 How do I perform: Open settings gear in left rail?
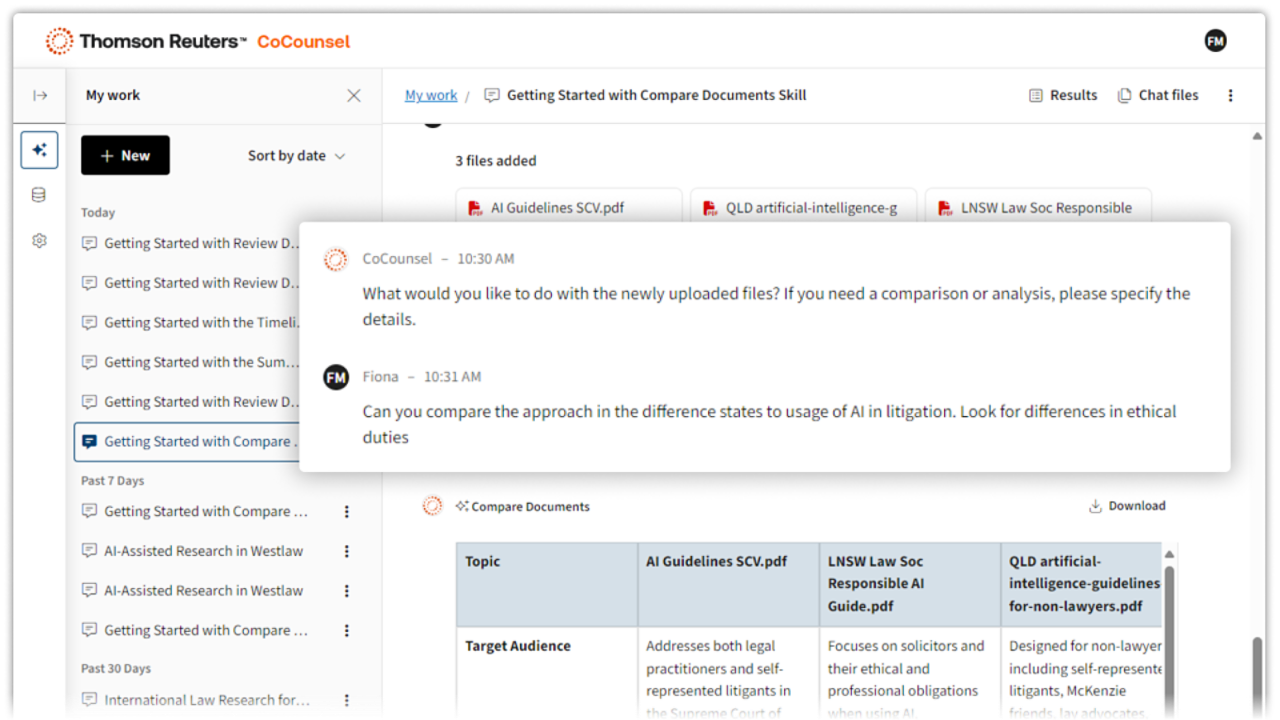pos(39,241)
